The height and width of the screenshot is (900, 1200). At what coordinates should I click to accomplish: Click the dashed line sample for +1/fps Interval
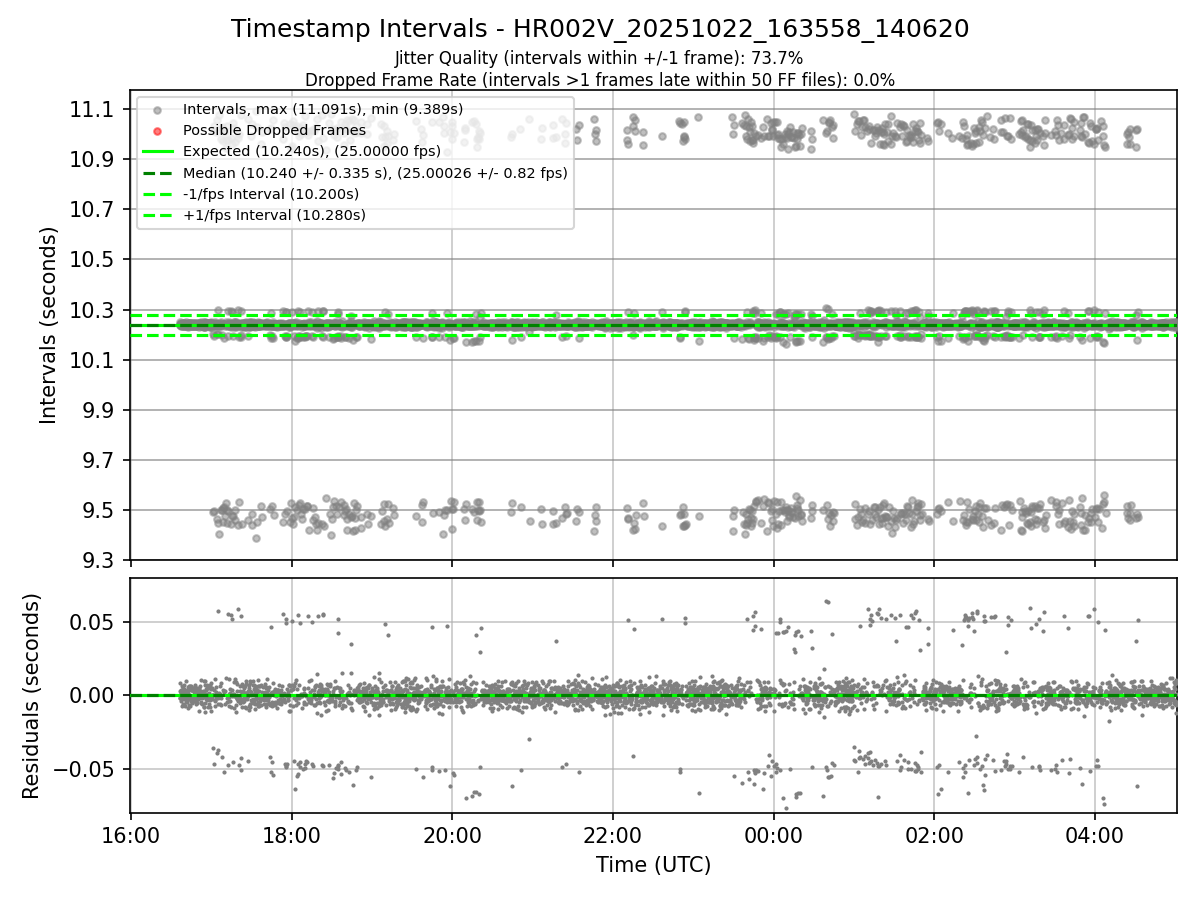pos(157,215)
